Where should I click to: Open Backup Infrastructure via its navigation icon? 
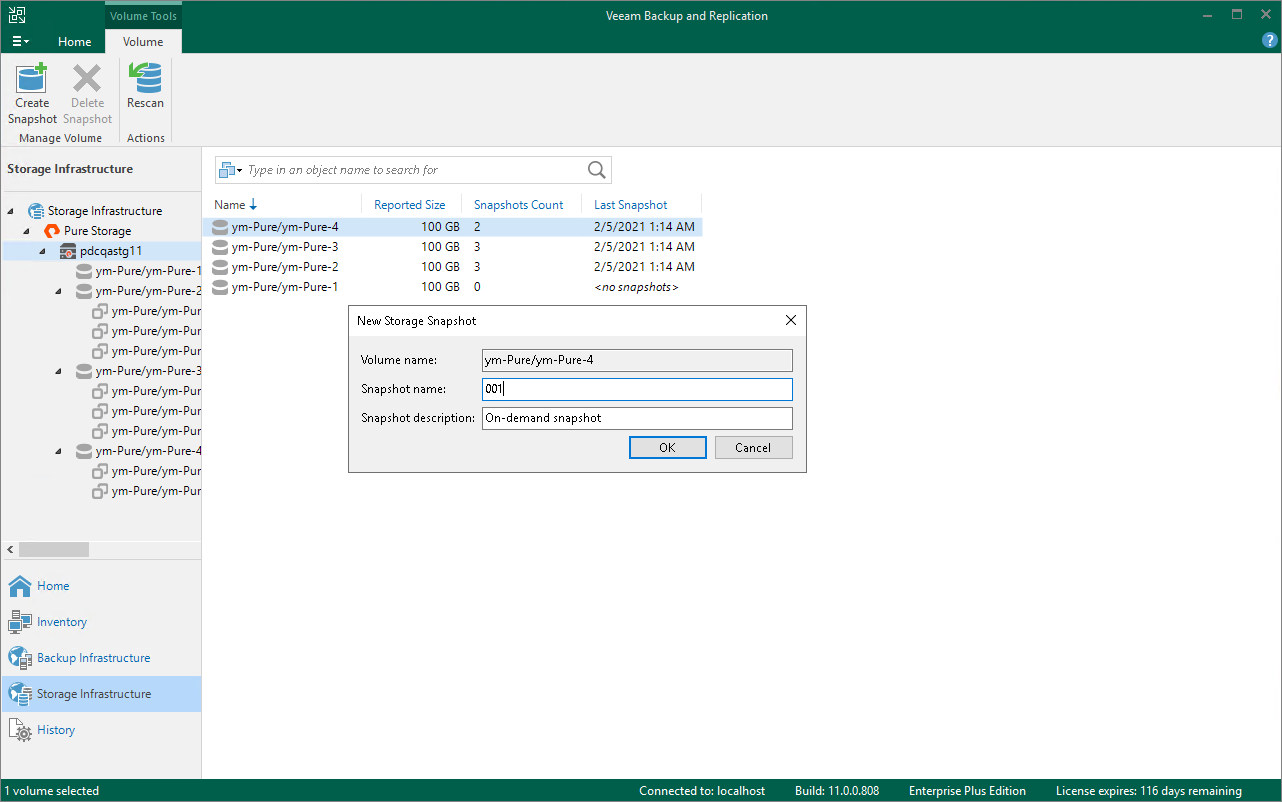[x=20, y=658]
